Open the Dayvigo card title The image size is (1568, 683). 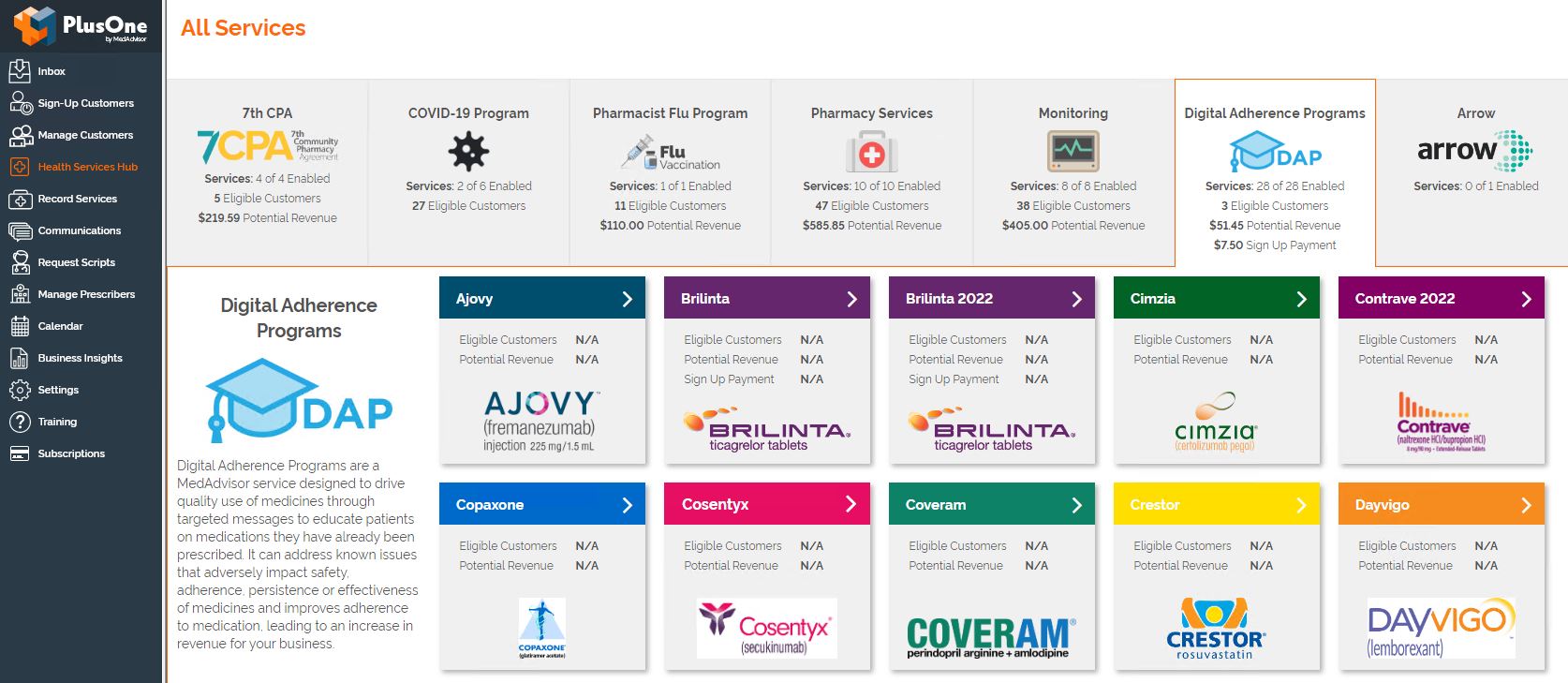coord(1382,505)
